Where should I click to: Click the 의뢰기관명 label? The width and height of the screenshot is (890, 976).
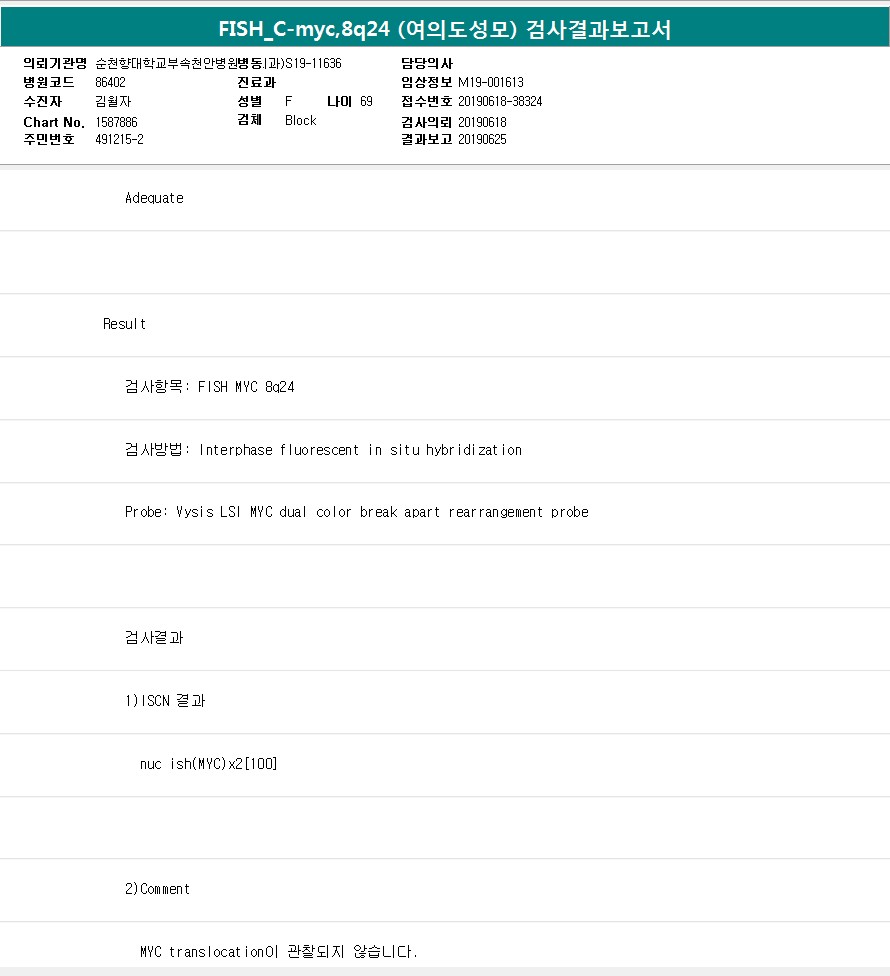pos(55,63)
